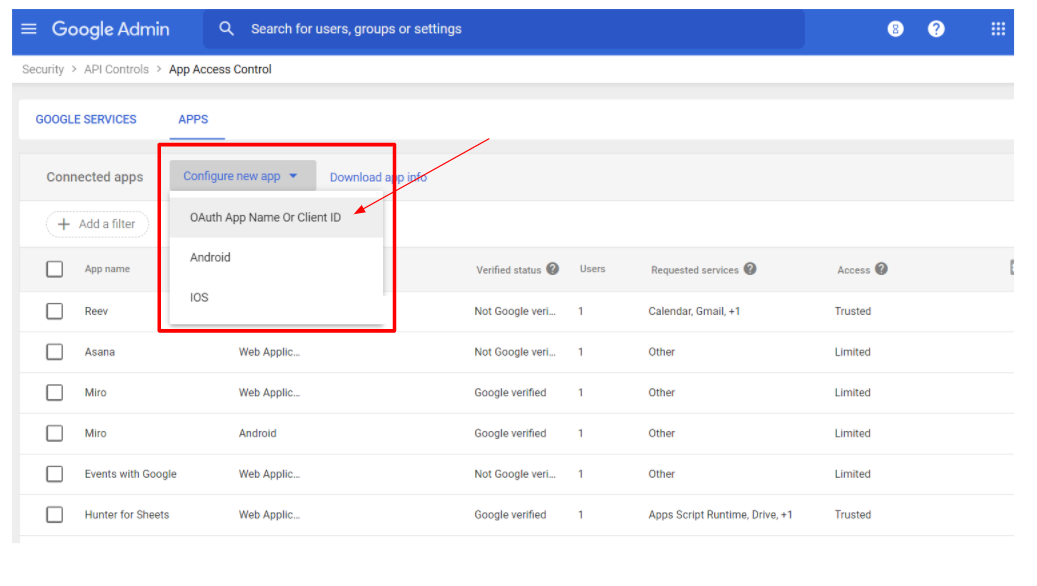The height and width of the screenshot is (586, 1037).
Task: Click Limited access in Asana row
Action: pyautogui.click(x=852, y=352)
